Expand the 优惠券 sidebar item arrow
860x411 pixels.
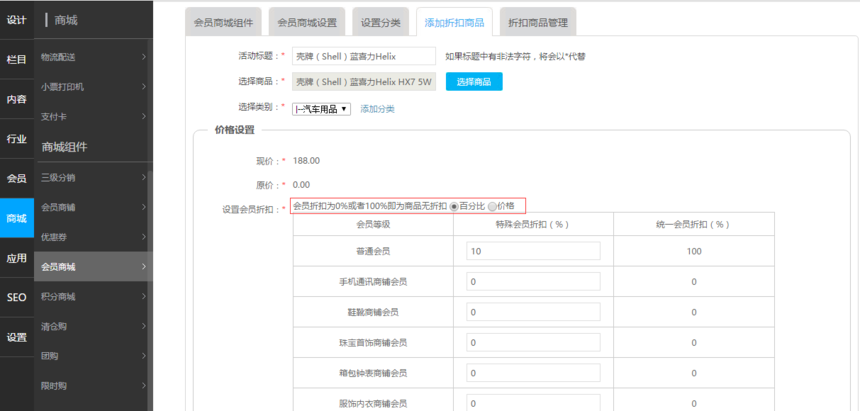[144, 237]
